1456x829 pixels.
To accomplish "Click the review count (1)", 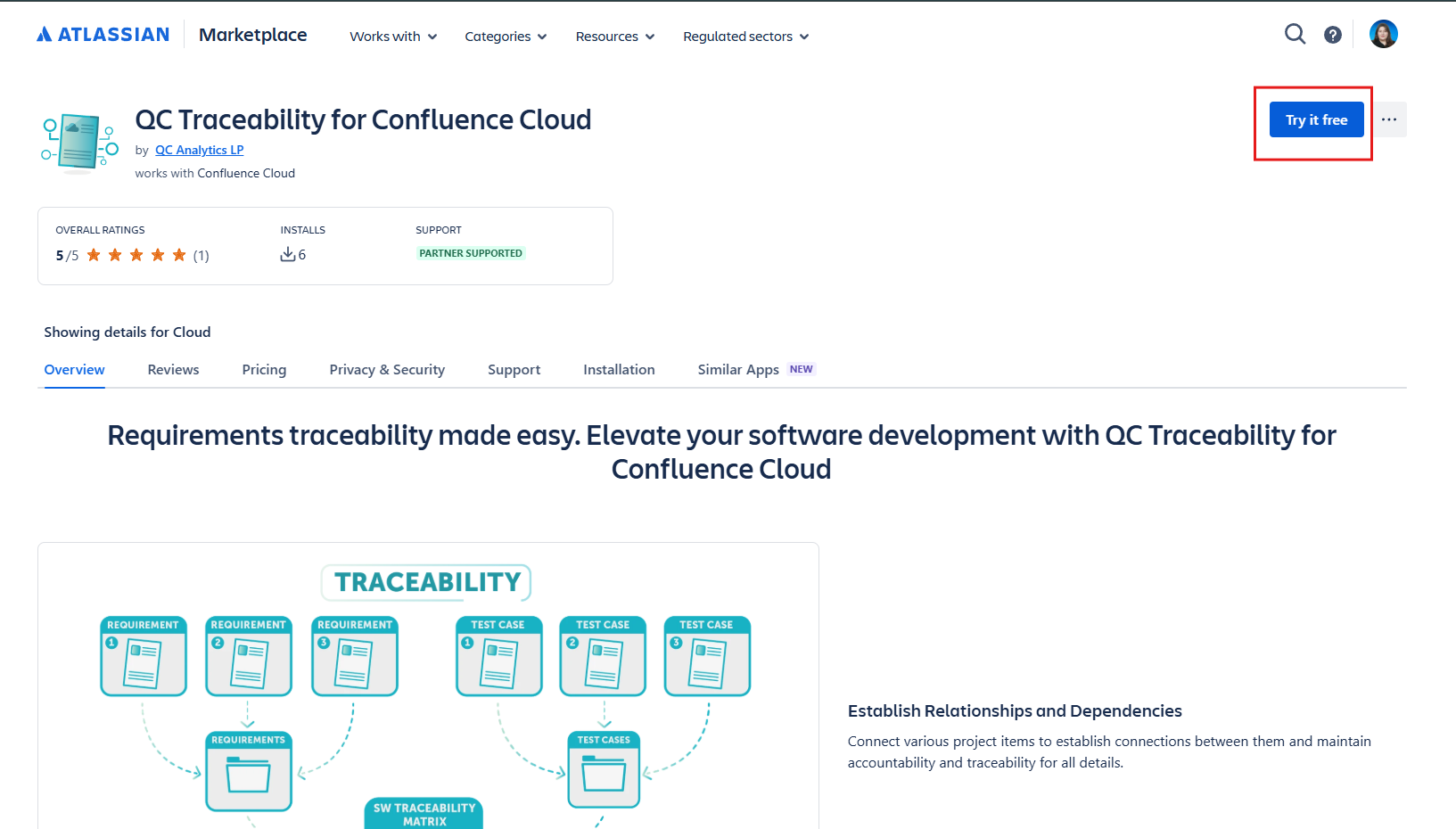I will tap(202, 256).
